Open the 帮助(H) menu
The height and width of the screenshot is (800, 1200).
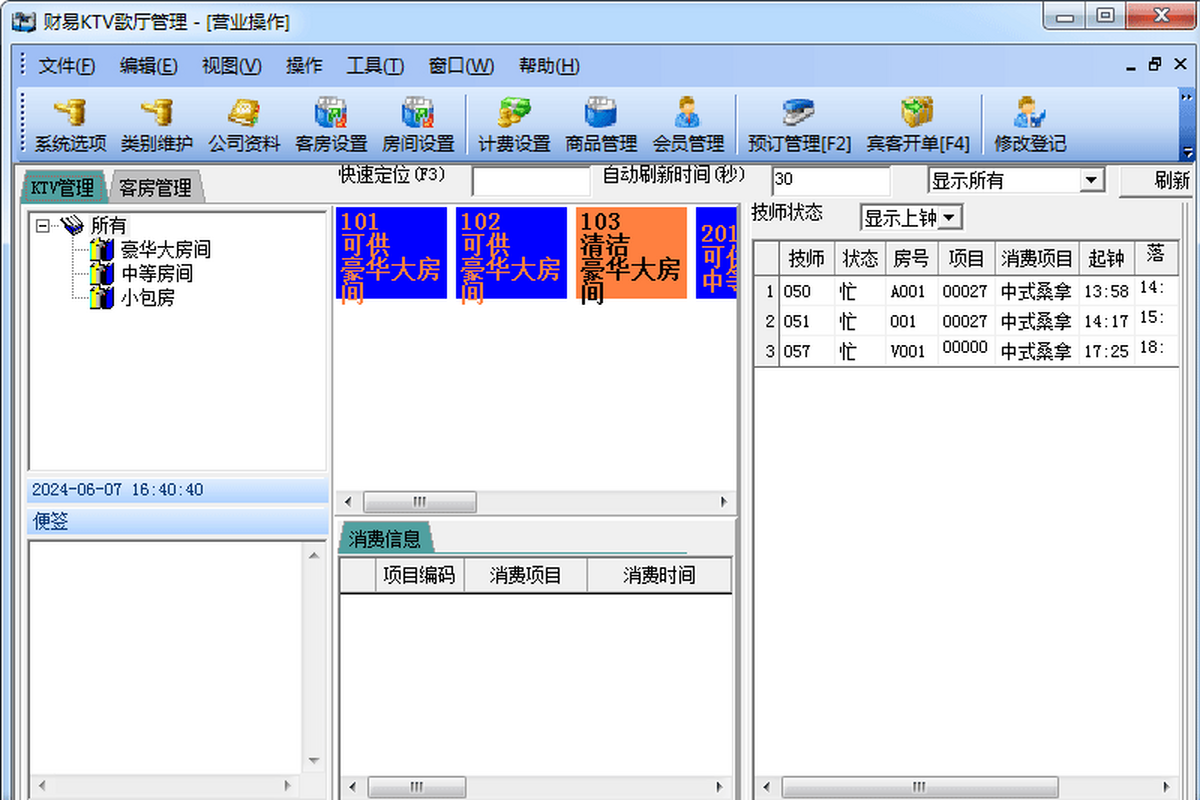pyautogui.click(x=548, y=66)
